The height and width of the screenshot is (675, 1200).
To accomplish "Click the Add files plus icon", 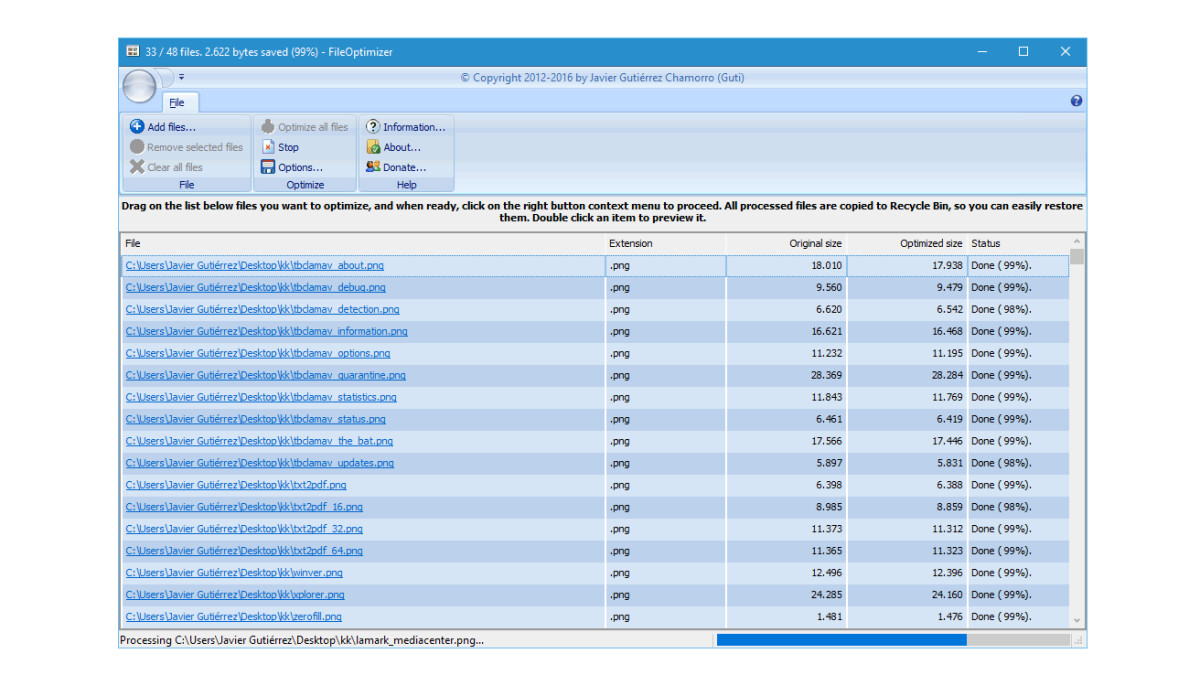I will [137, 127].
